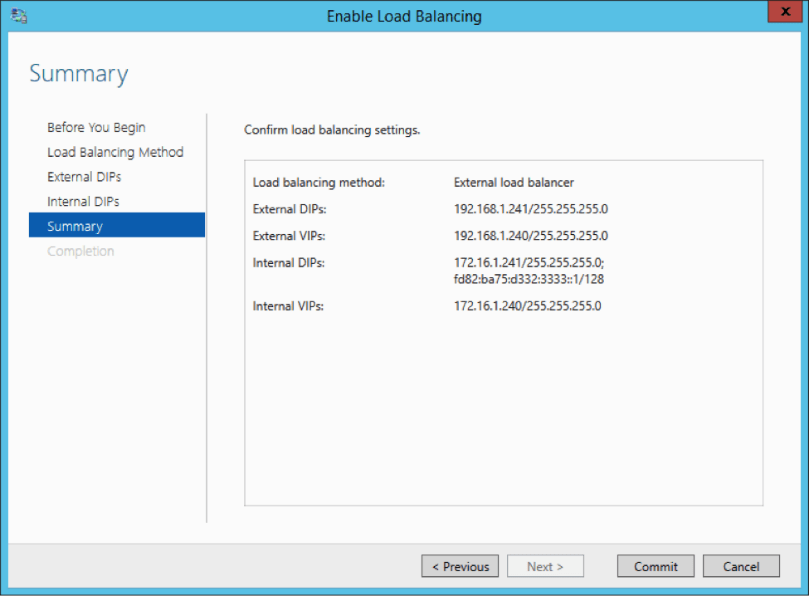Select the External VIPs address 192.168.1.240
Image resolution: width=809 pixels, height=596 pixels.
coord(530,236)
